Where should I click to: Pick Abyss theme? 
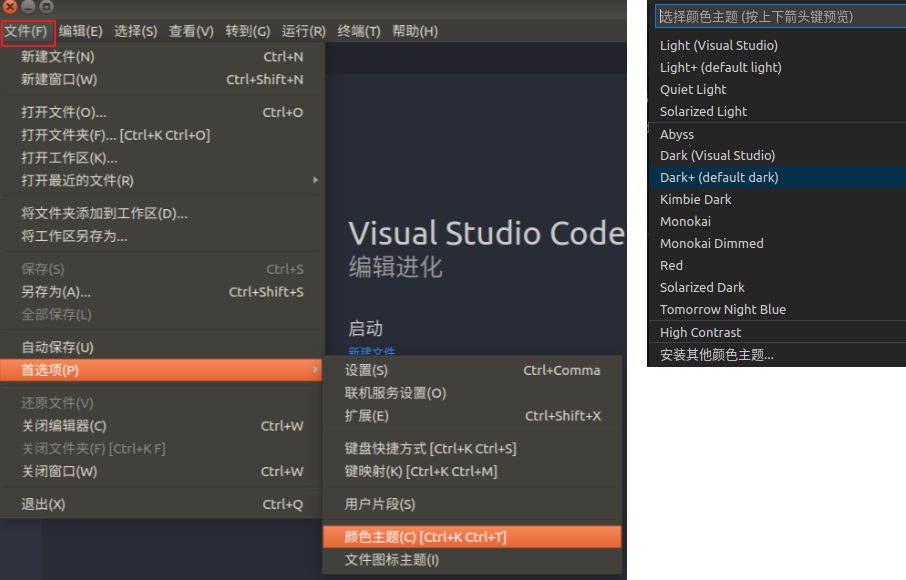777,134
